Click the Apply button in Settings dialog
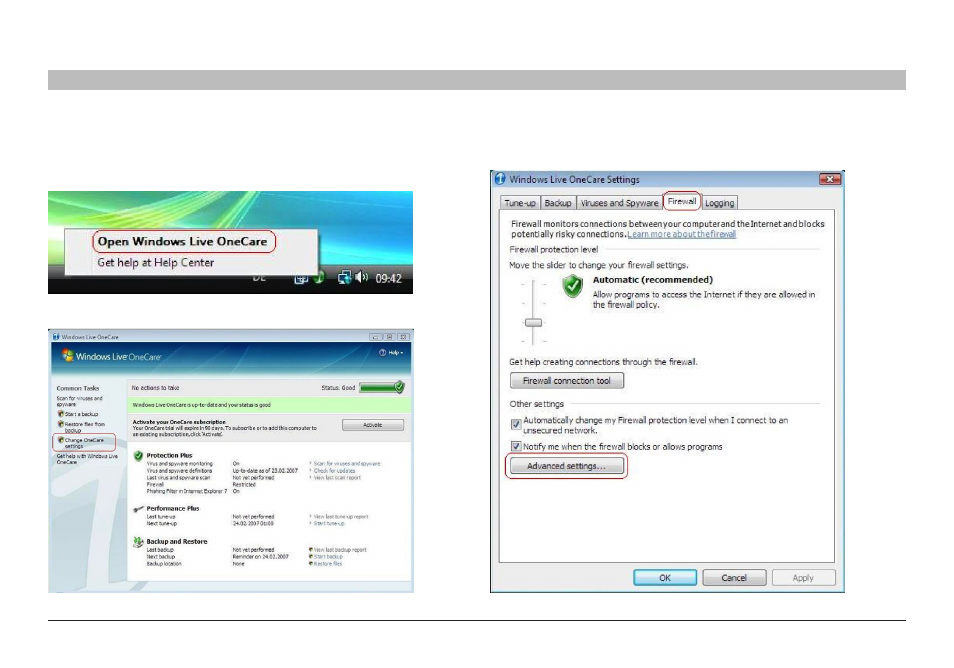Image resolution: width=954 pixels, height=668 pixels. pos(803,578)
